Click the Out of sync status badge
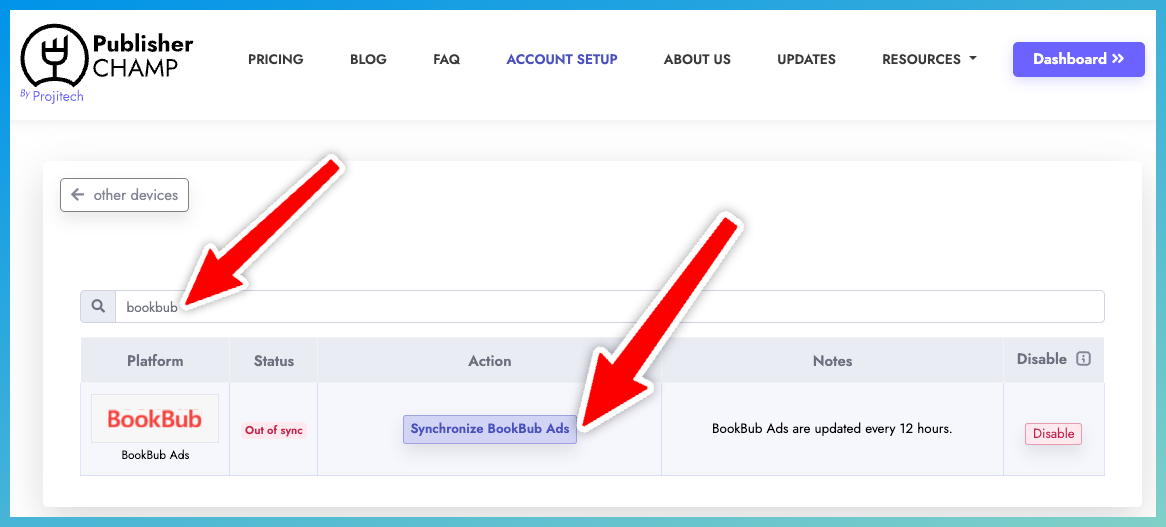Screen dimensions: 1166x527 click(x=274, y=430)
